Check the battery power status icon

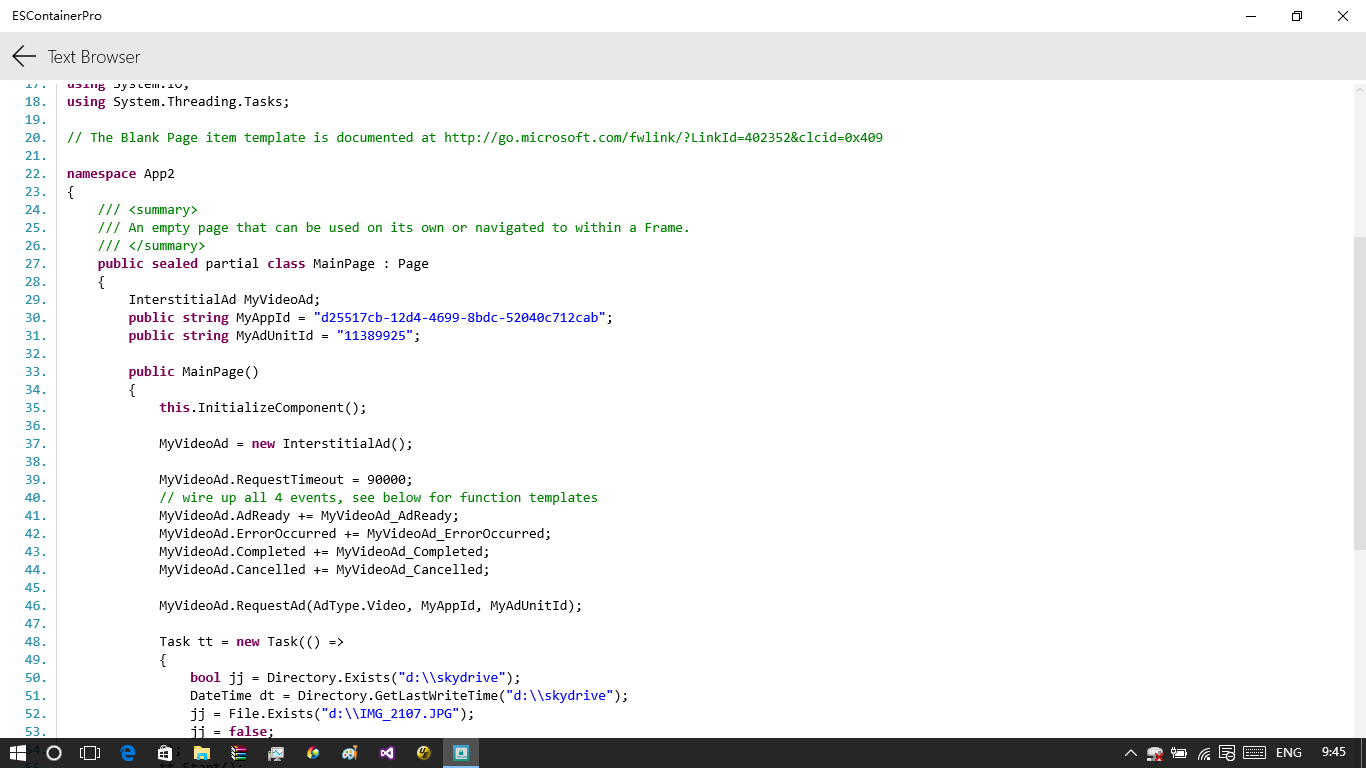coord(1177,753)
